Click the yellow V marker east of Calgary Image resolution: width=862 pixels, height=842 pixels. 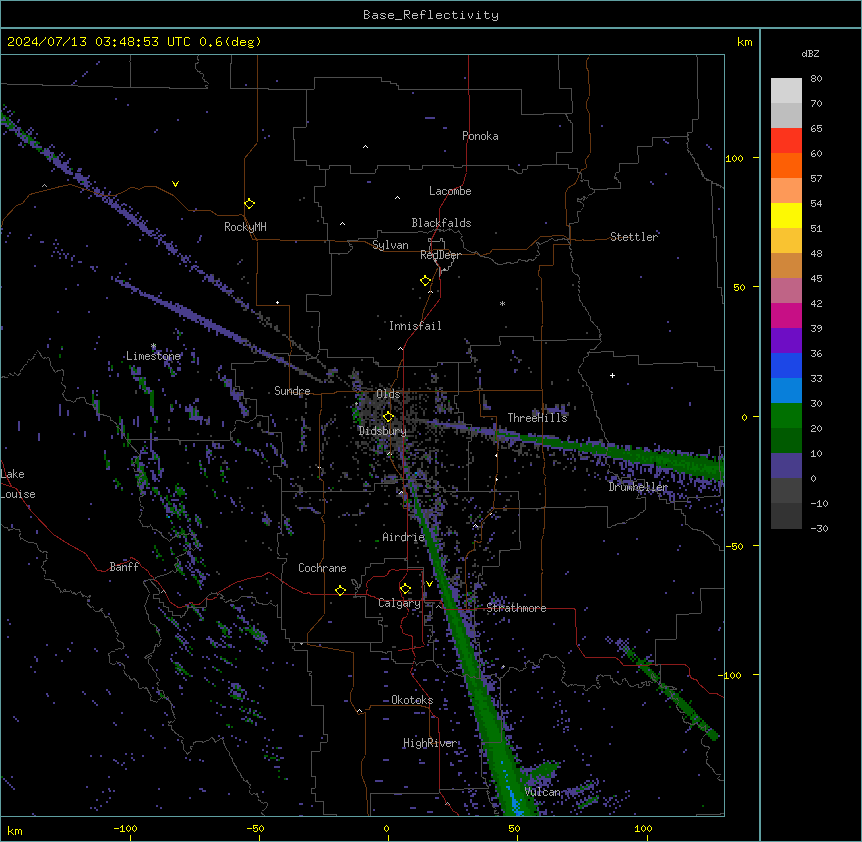tap(429, 584)
